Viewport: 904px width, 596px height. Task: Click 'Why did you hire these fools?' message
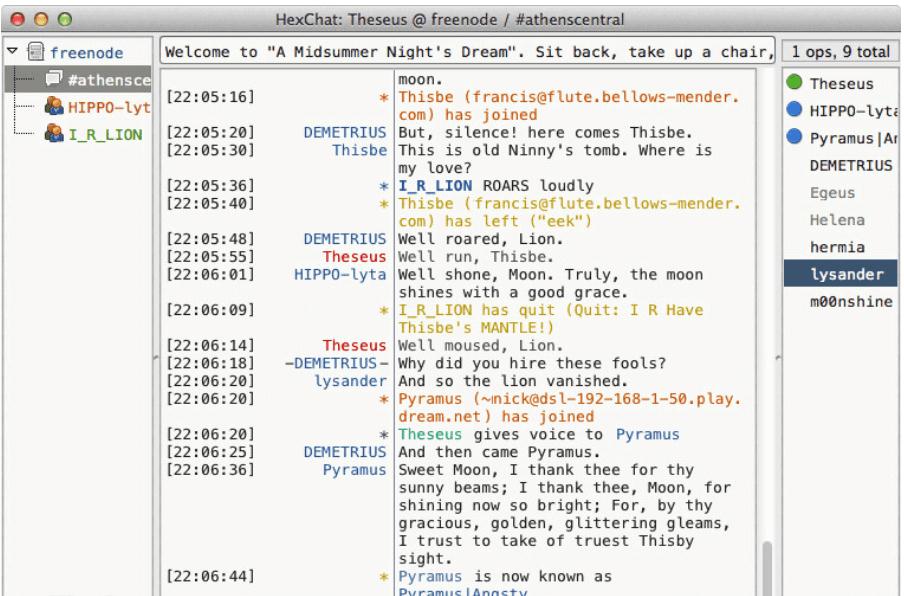(532, 363)
